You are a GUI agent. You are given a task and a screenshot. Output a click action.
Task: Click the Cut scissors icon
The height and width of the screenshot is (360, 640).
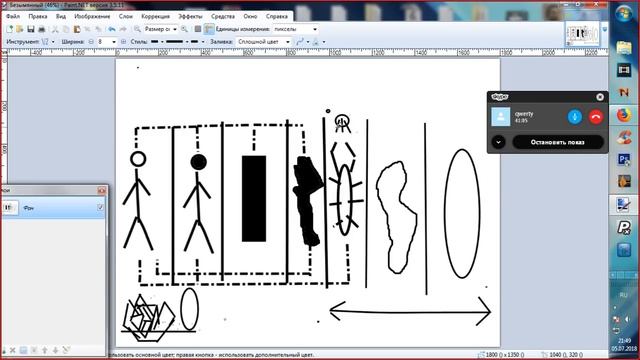(55, 29)
